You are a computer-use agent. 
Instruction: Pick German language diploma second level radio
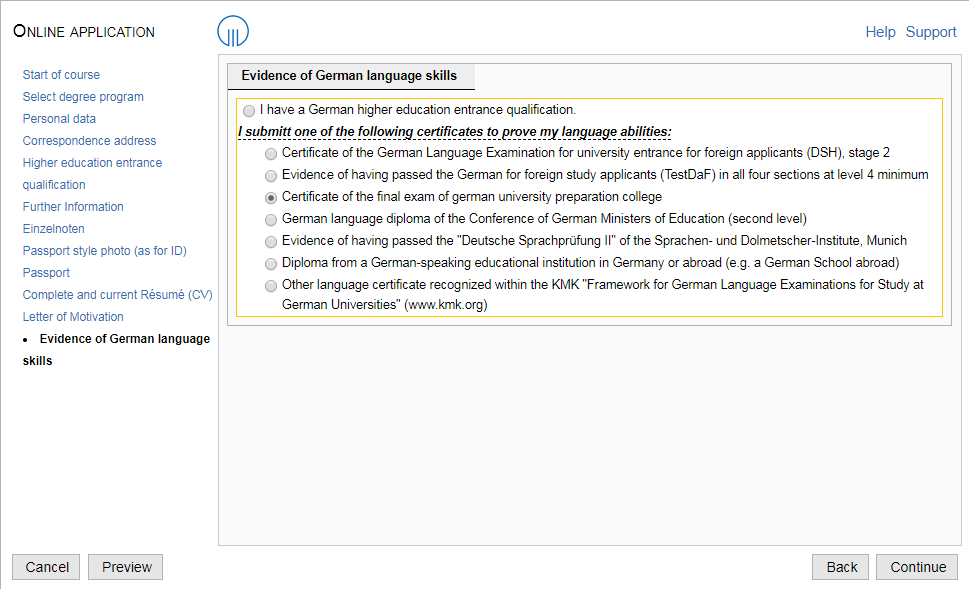coord(271,220)
